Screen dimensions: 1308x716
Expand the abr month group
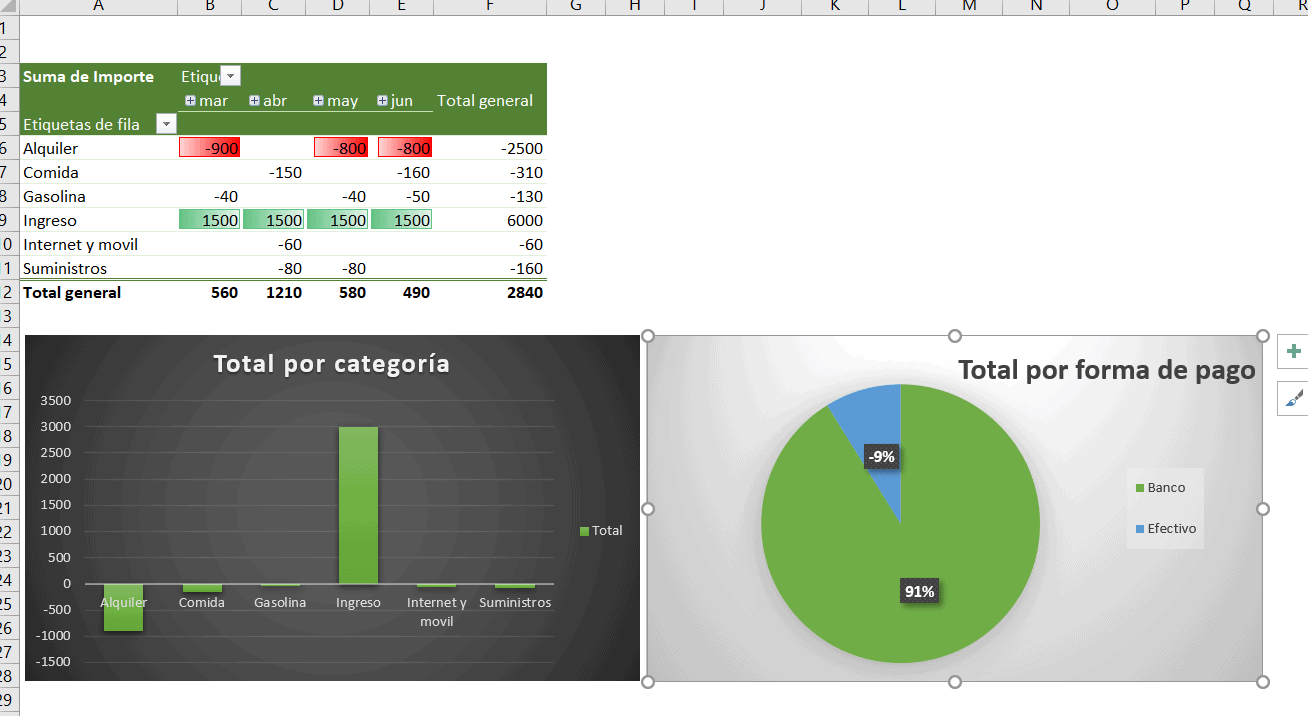tap(254, 100)
